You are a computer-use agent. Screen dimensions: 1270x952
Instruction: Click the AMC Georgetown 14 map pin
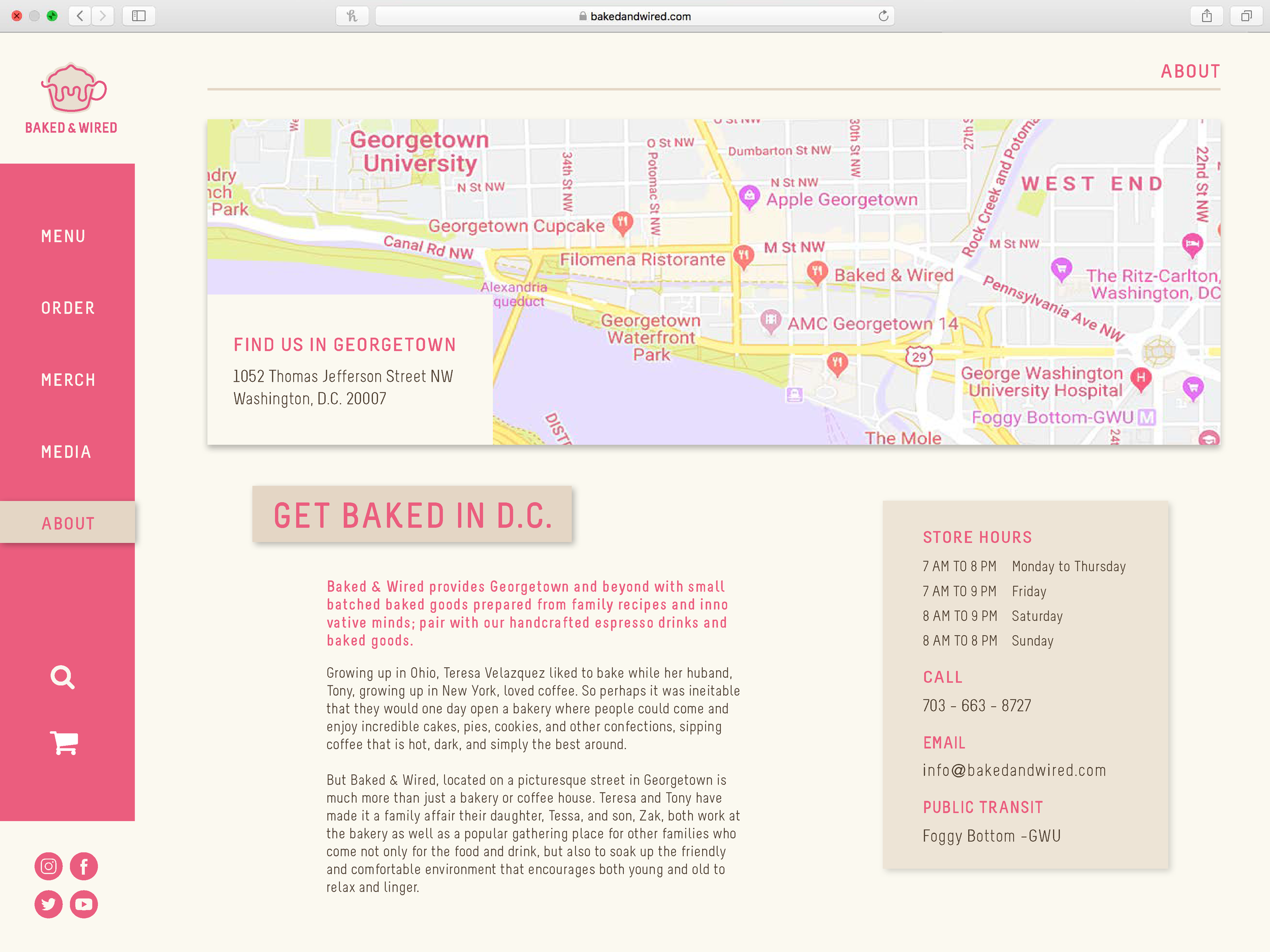771,321
